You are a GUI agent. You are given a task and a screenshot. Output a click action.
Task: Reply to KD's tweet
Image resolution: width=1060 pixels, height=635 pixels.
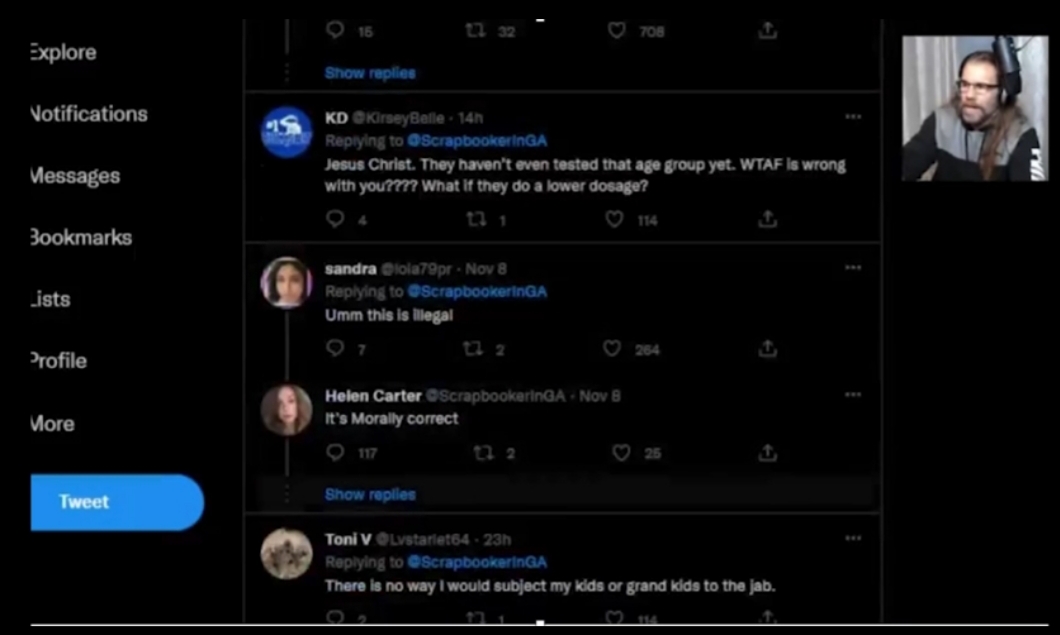[x=335, y=219]
